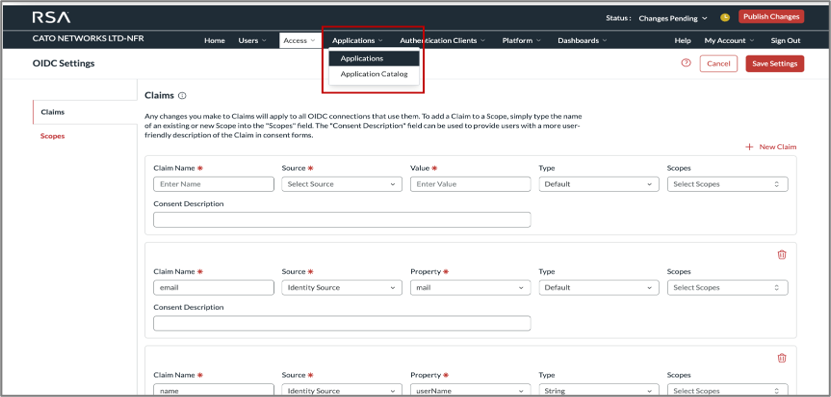
Task: Open name claim's Identity Source dropdown
Action: 342,390
